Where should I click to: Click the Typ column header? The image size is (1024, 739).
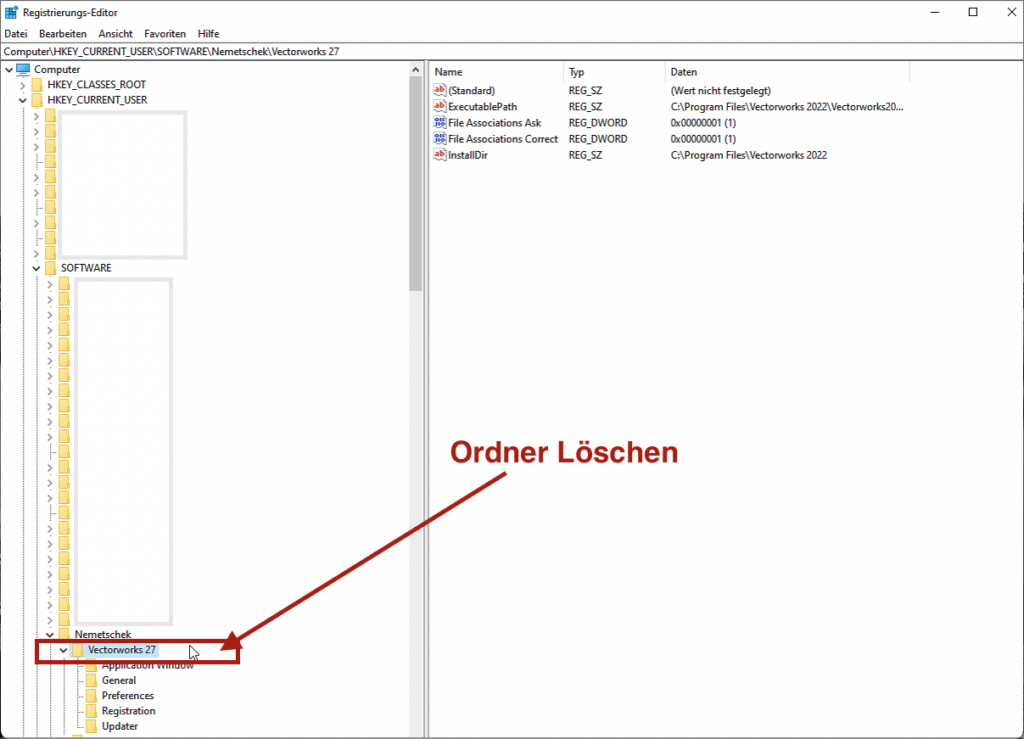(x=613, y=72)
